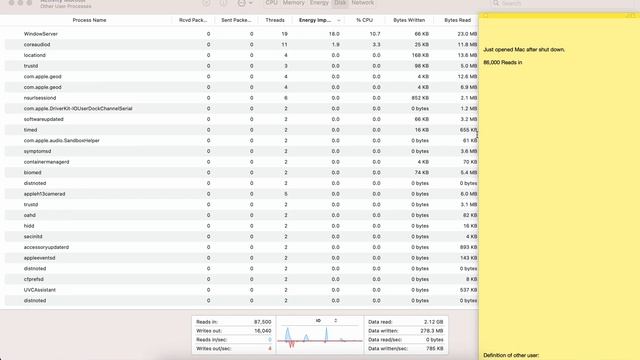The height and width of the screenshot is (360, 640).
Task: Click the Reads in 87,500 value
Action: [262, 322]
